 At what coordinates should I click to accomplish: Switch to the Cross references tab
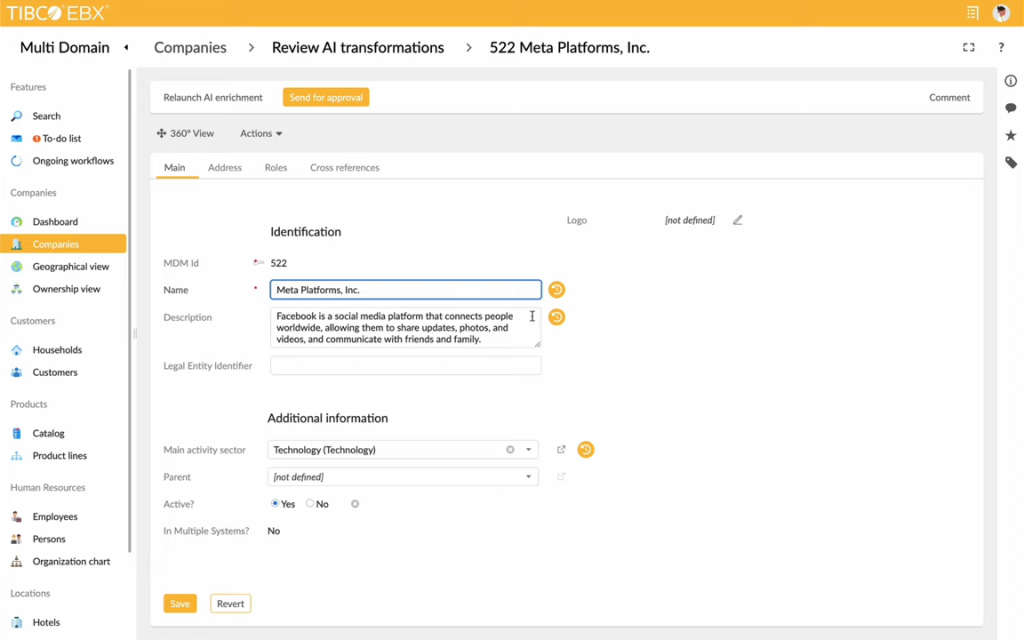point(344,167)
